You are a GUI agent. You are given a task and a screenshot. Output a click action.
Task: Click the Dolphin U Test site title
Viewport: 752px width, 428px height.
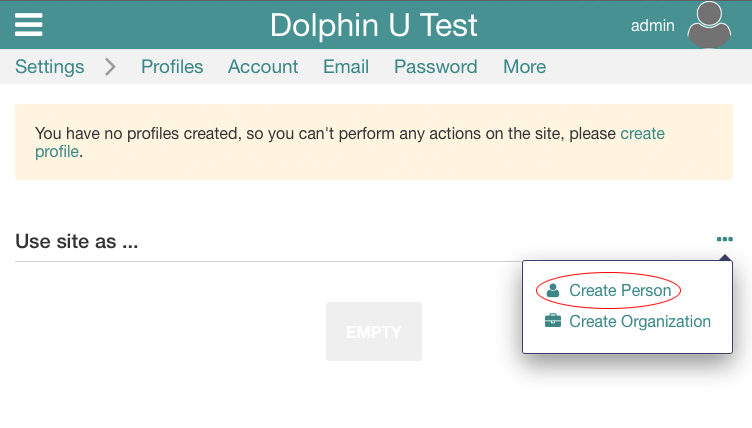374,25
